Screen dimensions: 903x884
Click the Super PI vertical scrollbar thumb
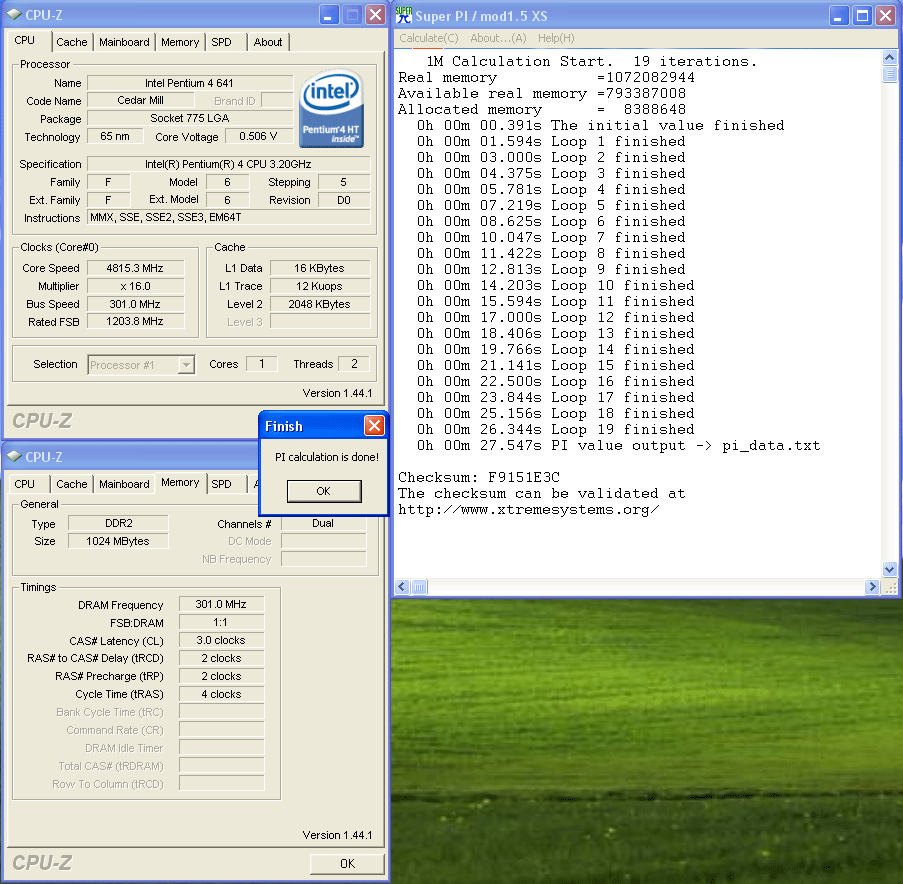click(889, 74)
